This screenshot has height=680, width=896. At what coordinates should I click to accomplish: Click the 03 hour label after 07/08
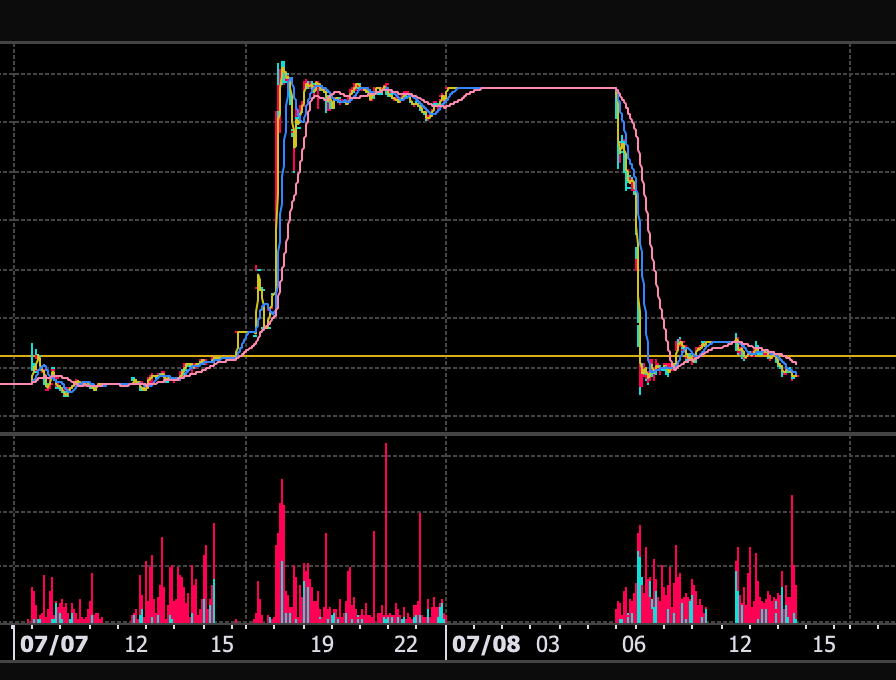tap(548, 645)
